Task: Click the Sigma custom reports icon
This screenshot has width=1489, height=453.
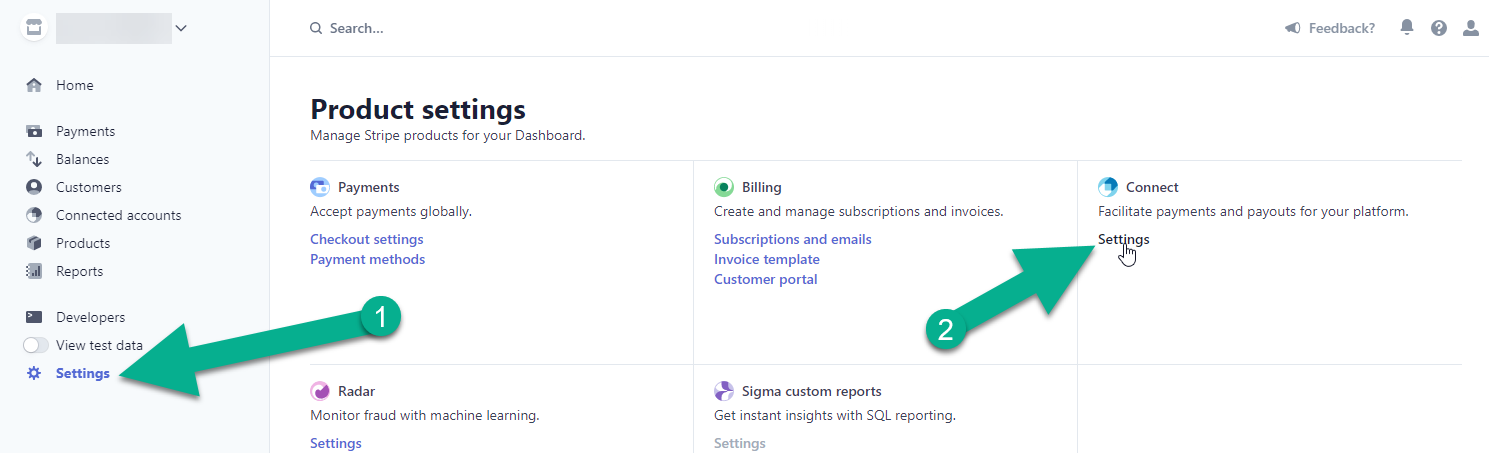Action: click(724, 391)
